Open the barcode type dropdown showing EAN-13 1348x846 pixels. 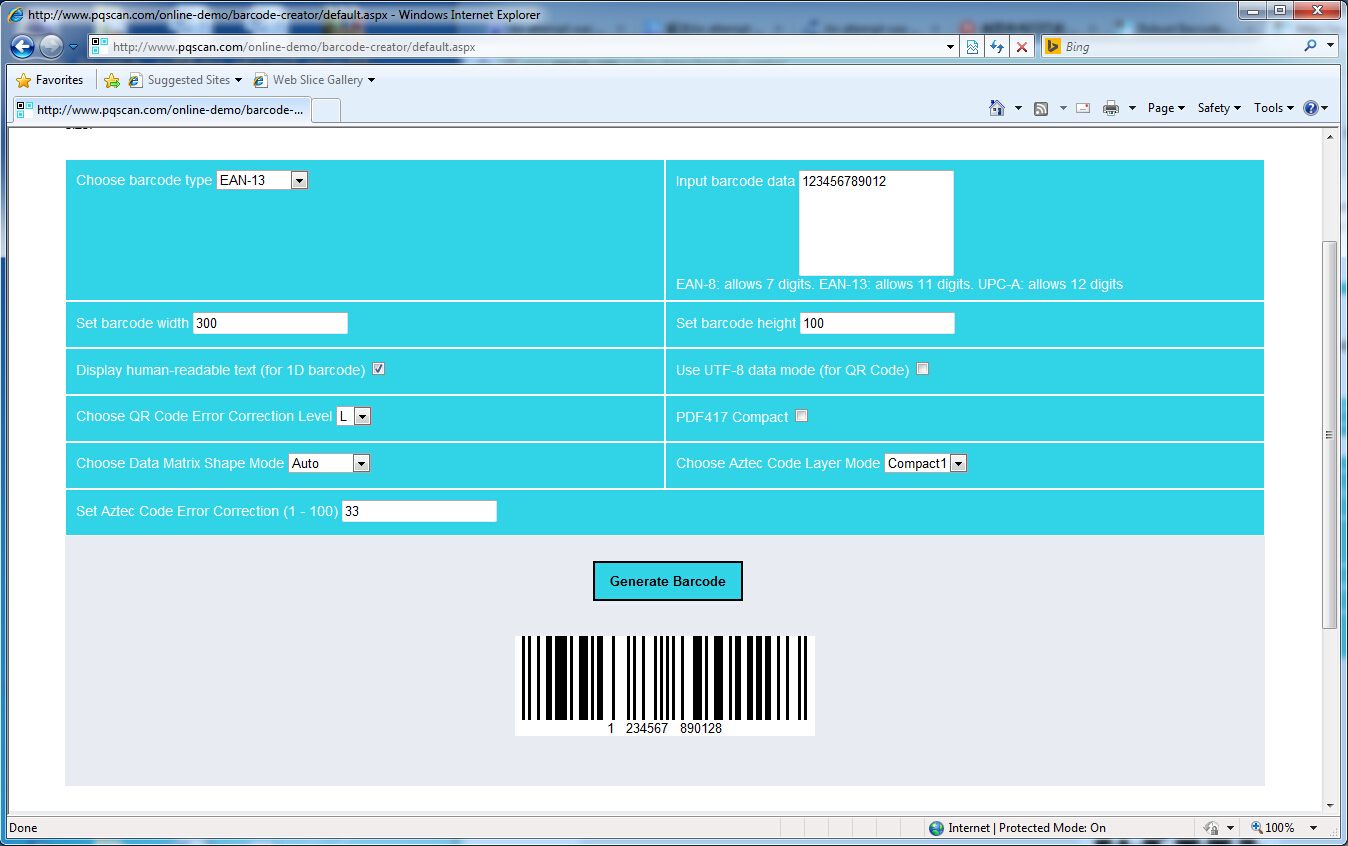263,180
